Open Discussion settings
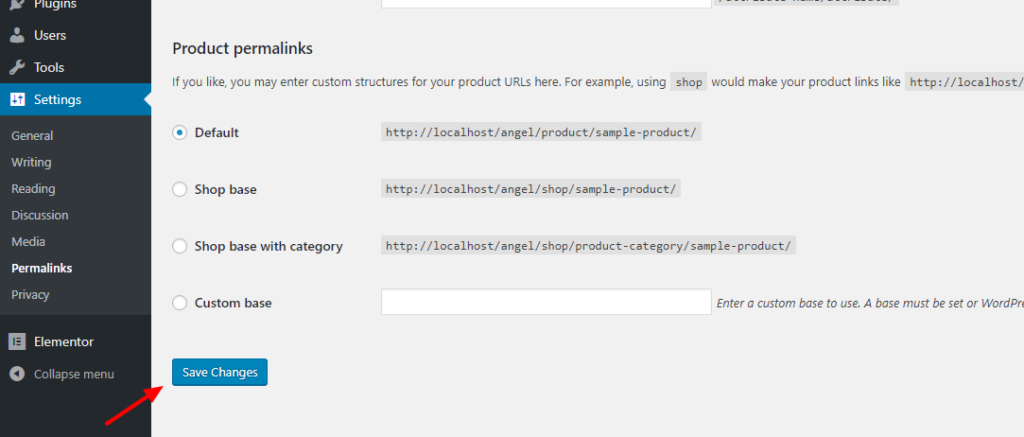 coord(40,215)
